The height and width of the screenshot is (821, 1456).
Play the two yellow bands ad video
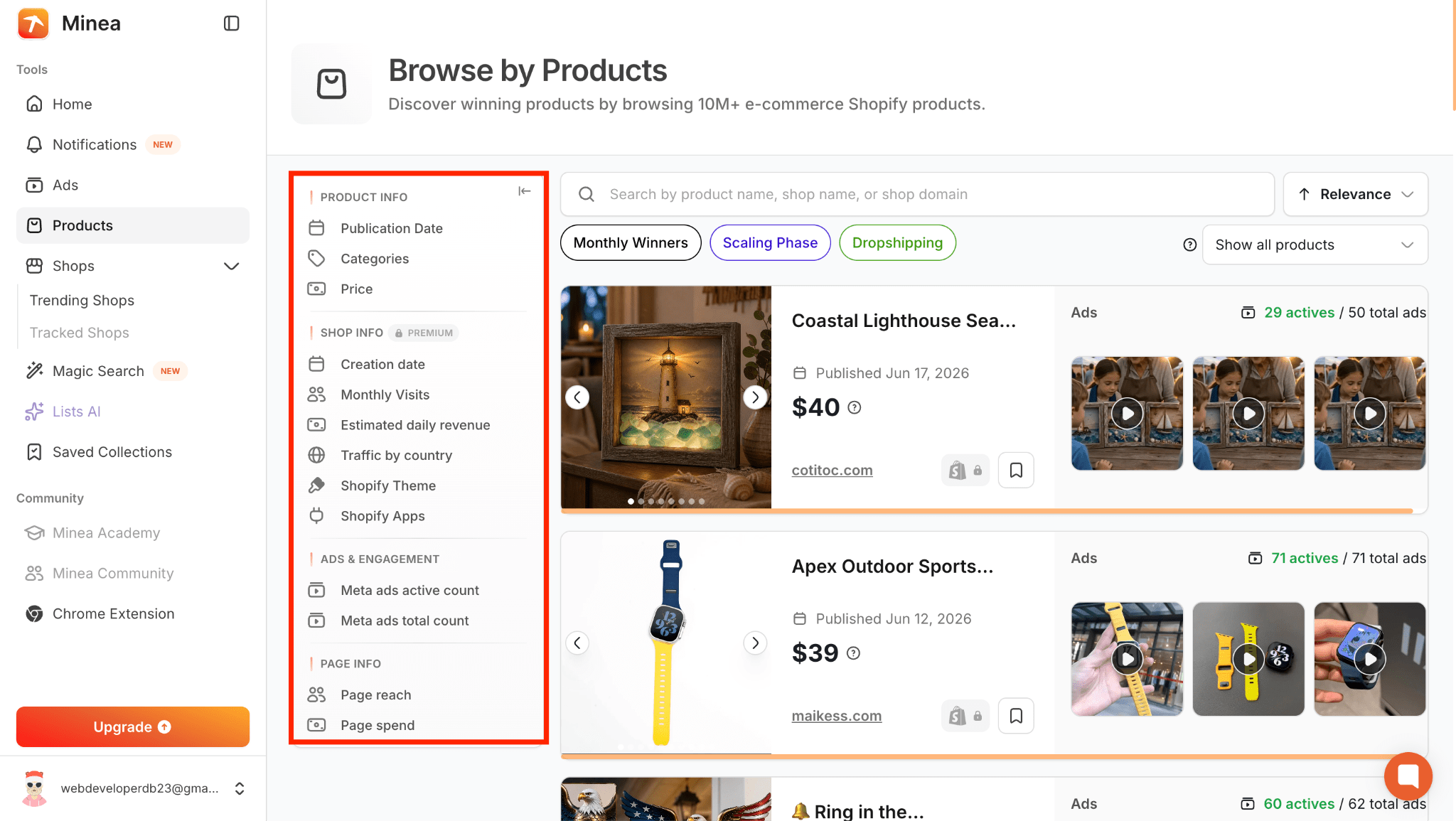point(1248,659)
